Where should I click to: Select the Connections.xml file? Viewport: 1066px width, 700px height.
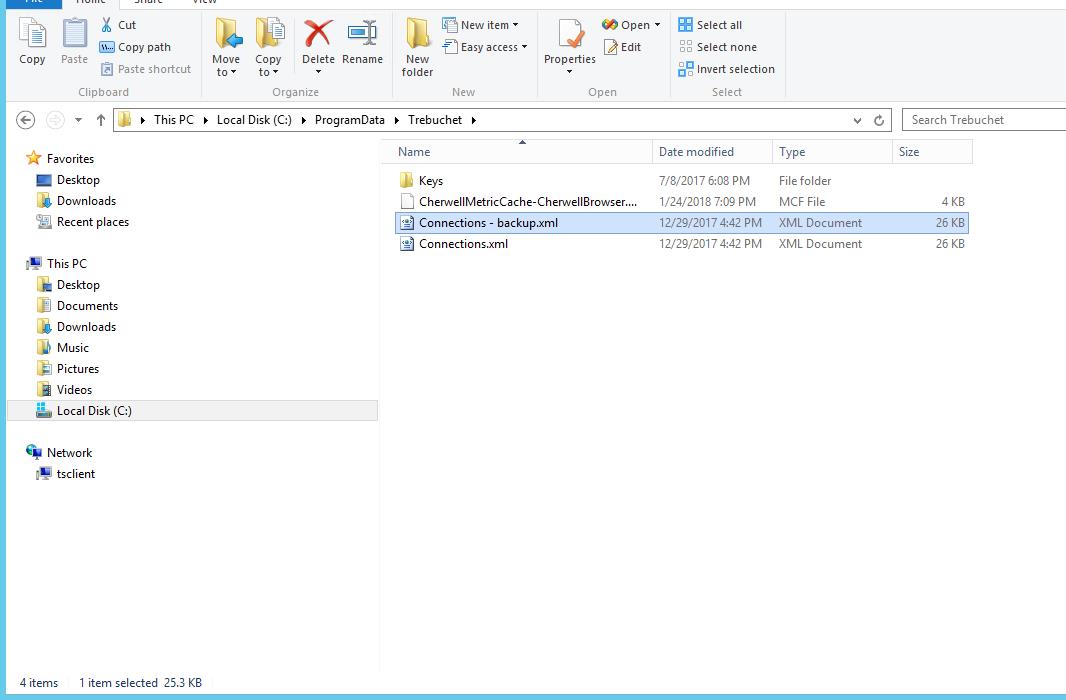coord(463,244)
